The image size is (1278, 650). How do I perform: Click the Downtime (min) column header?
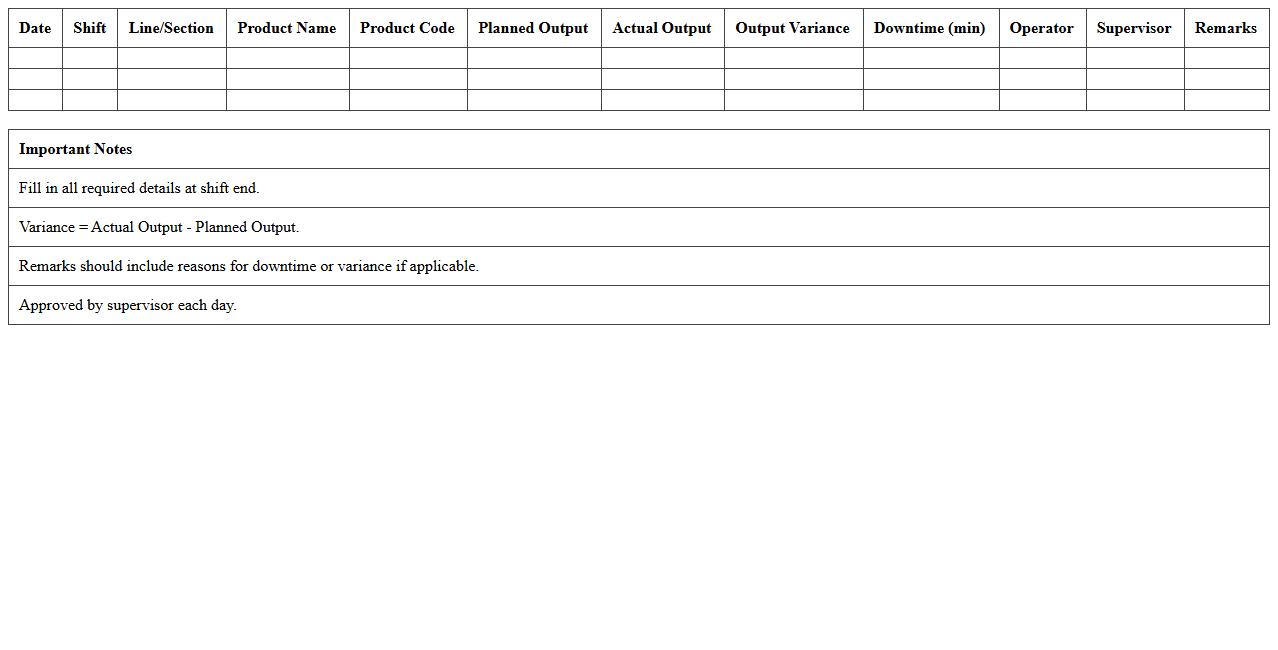coord(929,28)
